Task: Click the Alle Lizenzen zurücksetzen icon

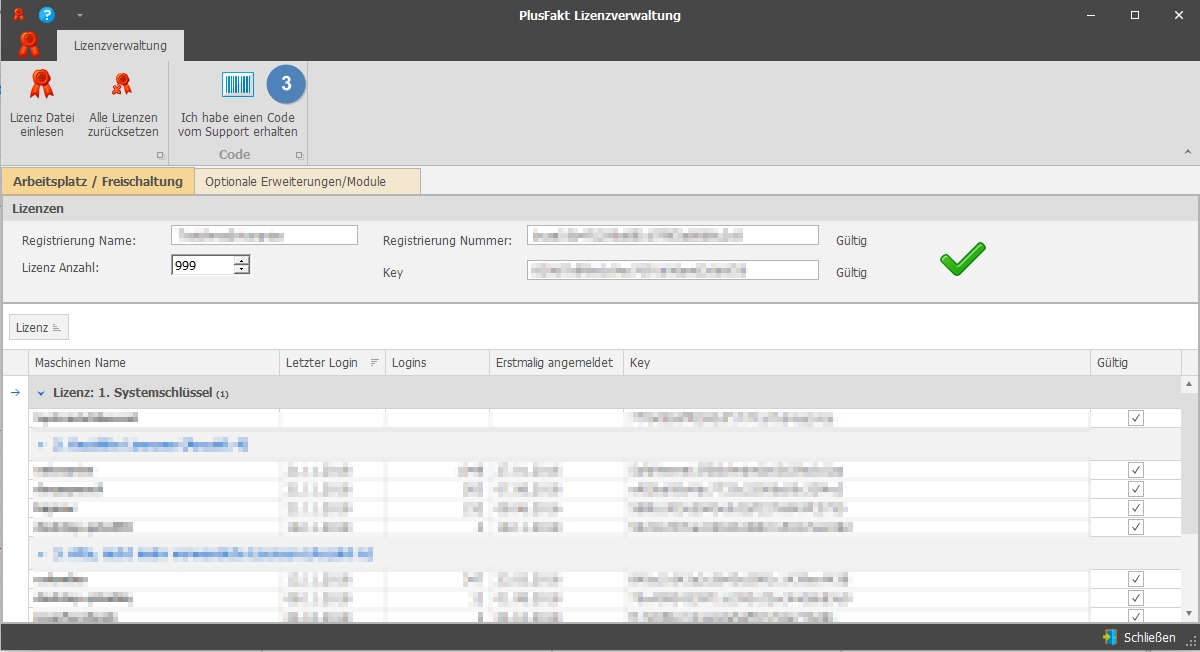Action: tap(122, 84)
